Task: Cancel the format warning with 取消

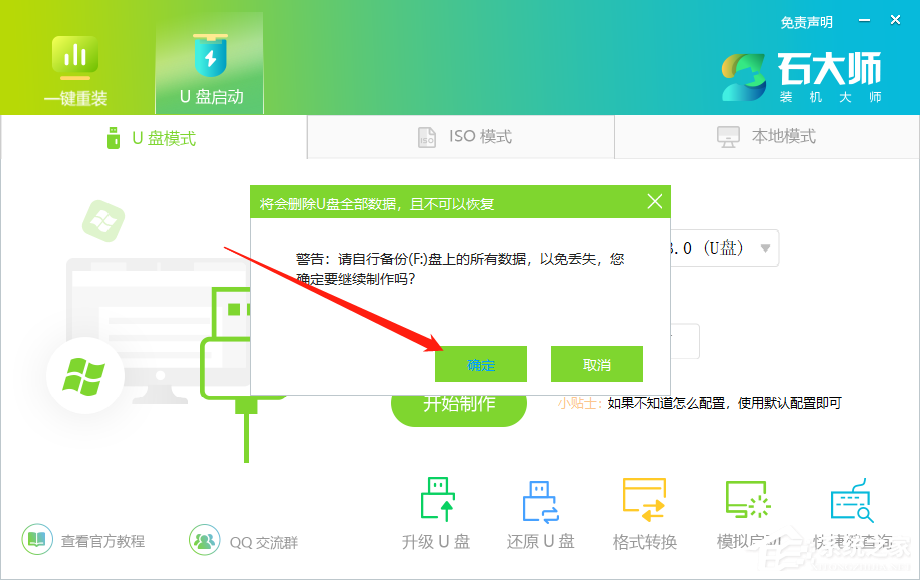Action: coord(596,364)
